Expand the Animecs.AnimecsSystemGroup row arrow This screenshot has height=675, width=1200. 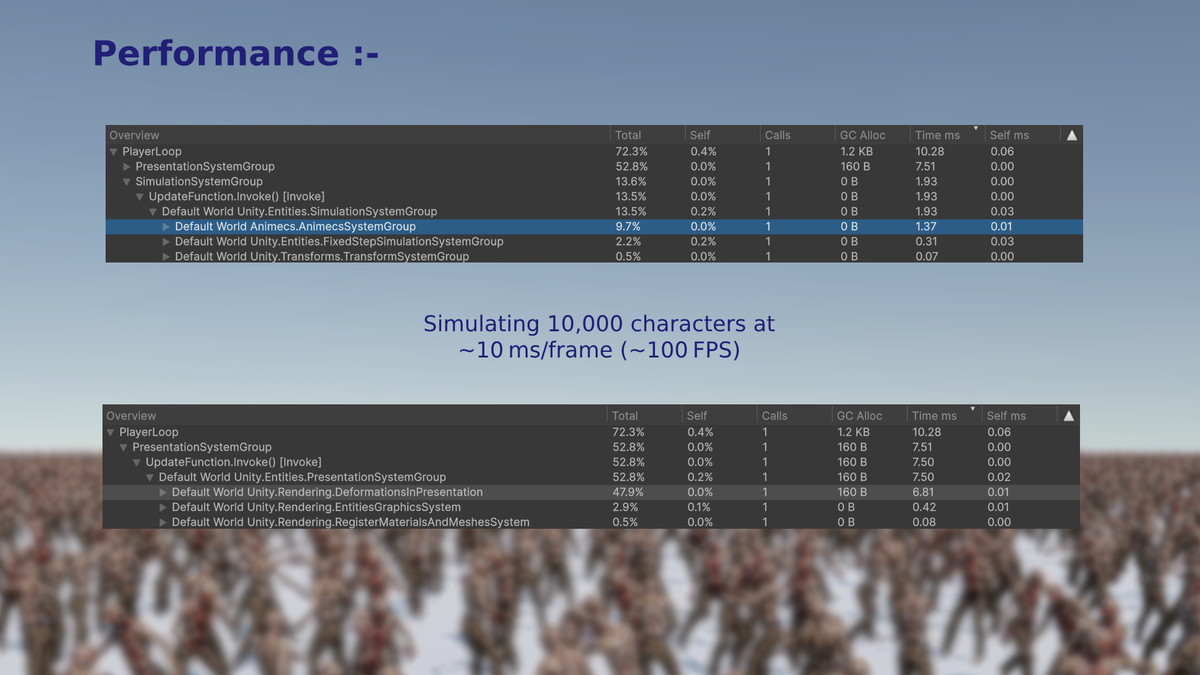point(166,227)
